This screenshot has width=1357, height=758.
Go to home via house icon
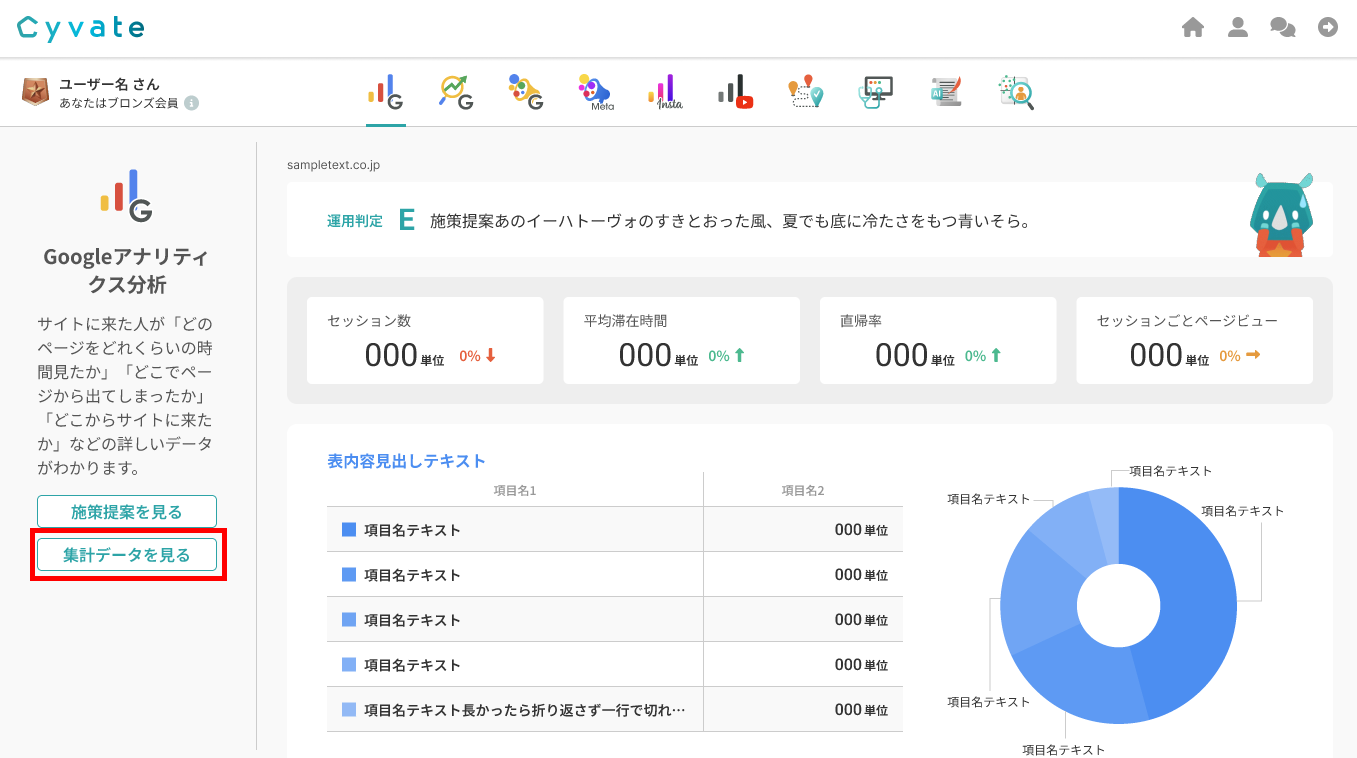[x=1192, y=28]
